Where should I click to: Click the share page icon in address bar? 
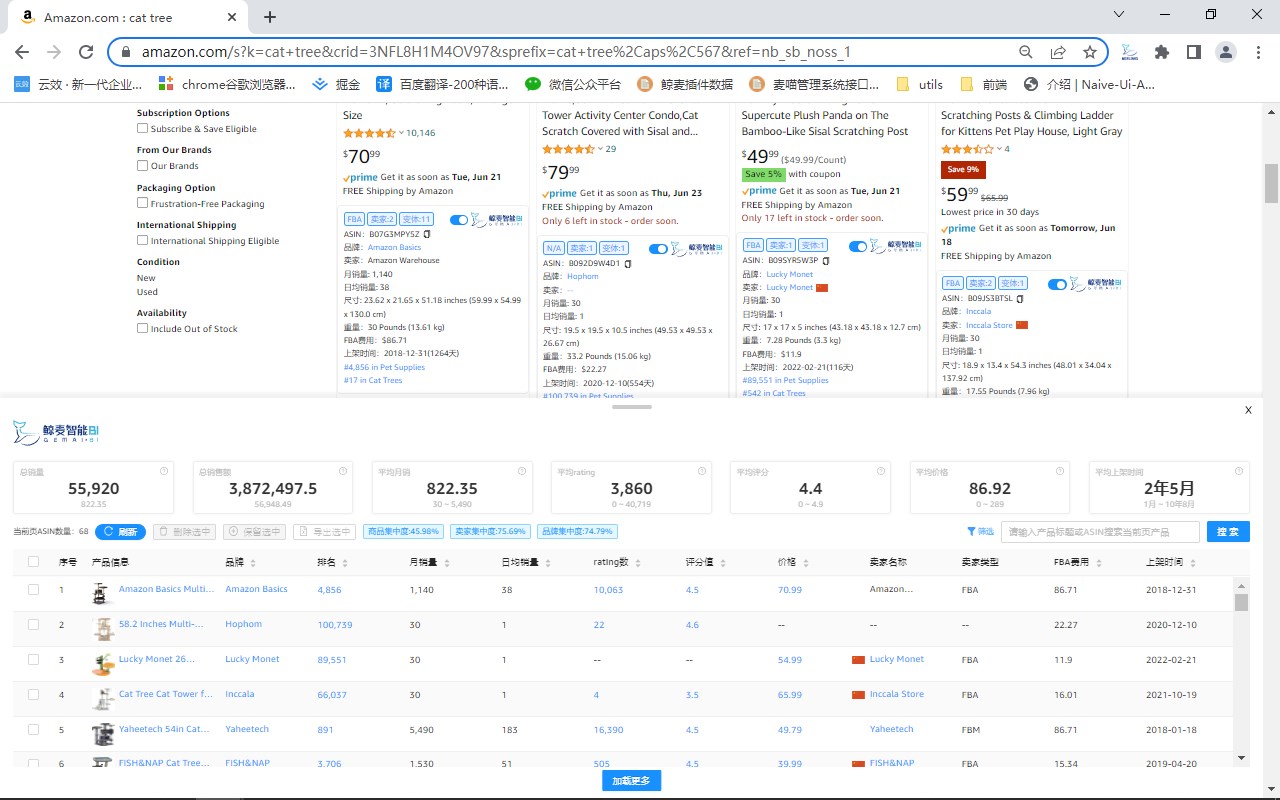pyautogui.click(x=1058, y=52)
